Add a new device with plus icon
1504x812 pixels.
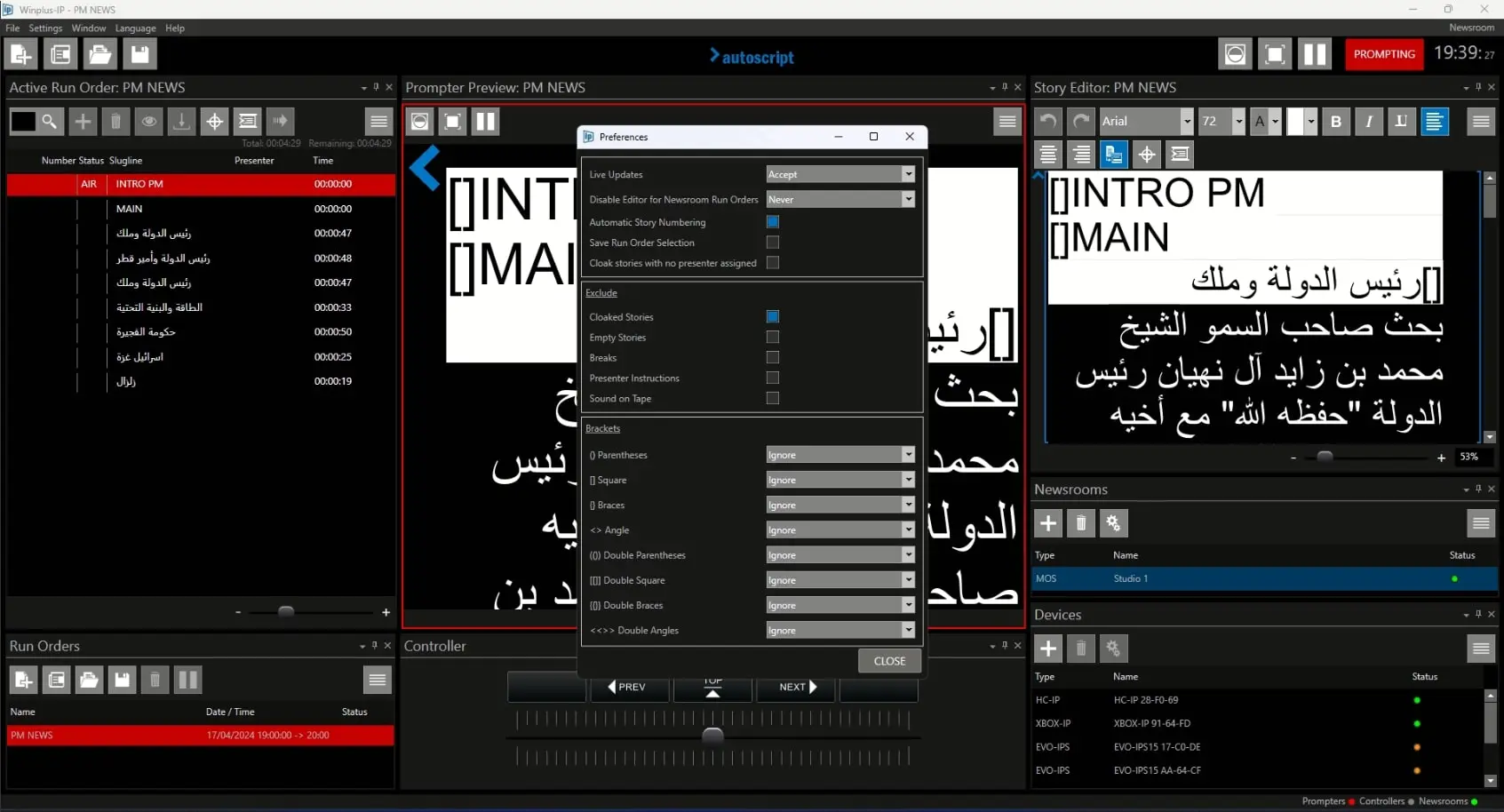(x=1048, y=649)
